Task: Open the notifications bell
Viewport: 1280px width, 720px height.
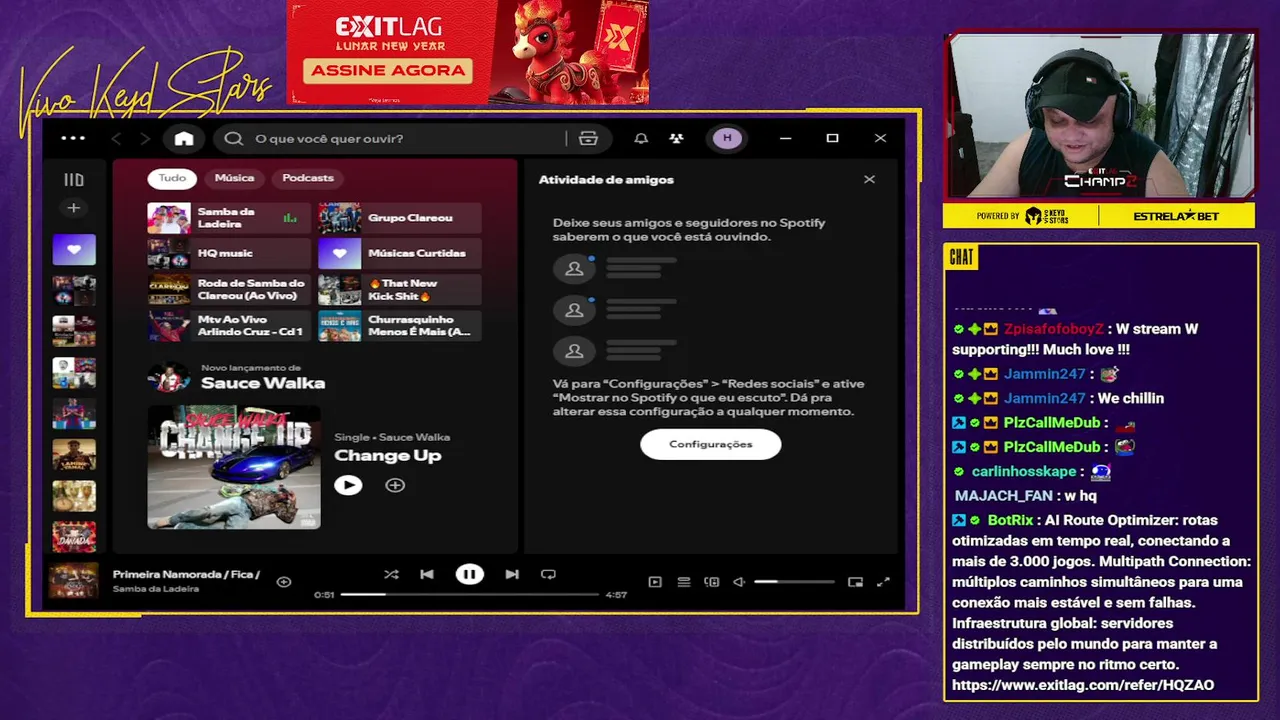Action: pyautogui.click(x=641, y=139)
